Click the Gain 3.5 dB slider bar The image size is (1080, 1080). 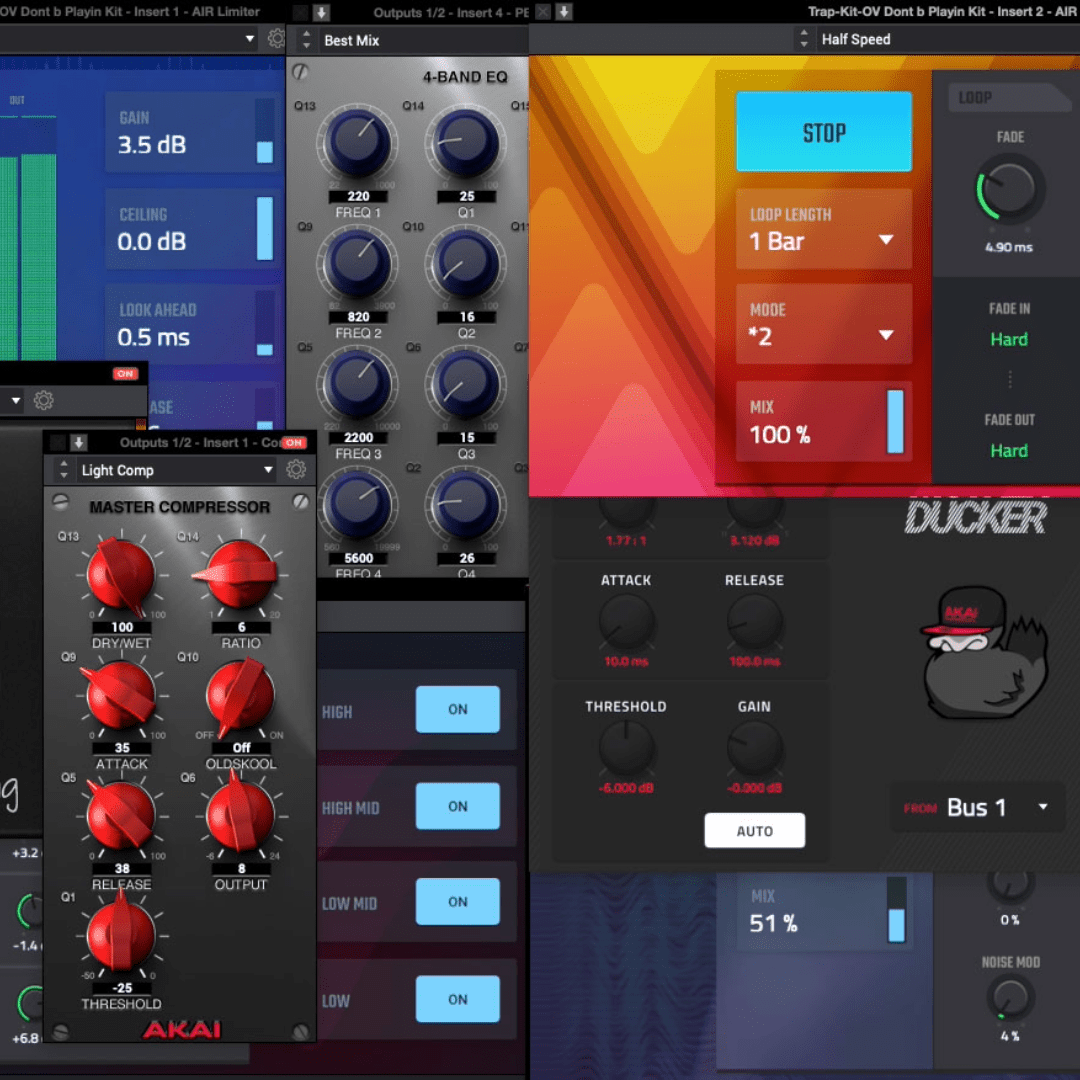(265, 131)
